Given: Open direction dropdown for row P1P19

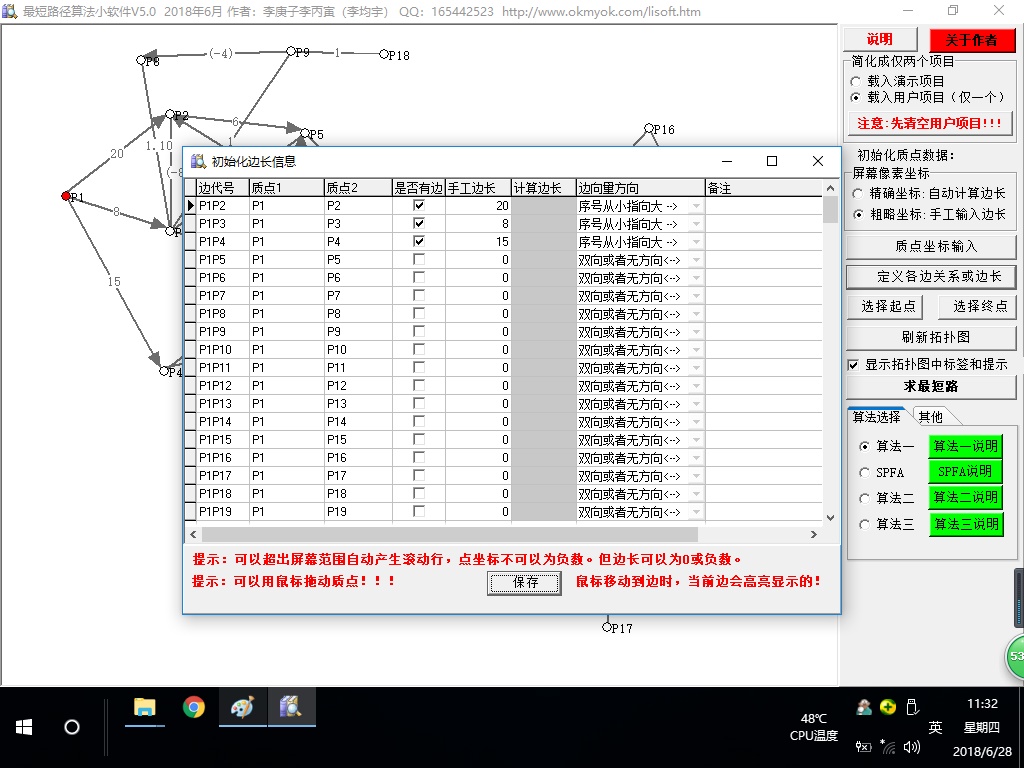Looking at the screenshot, I should pos(696,512).
